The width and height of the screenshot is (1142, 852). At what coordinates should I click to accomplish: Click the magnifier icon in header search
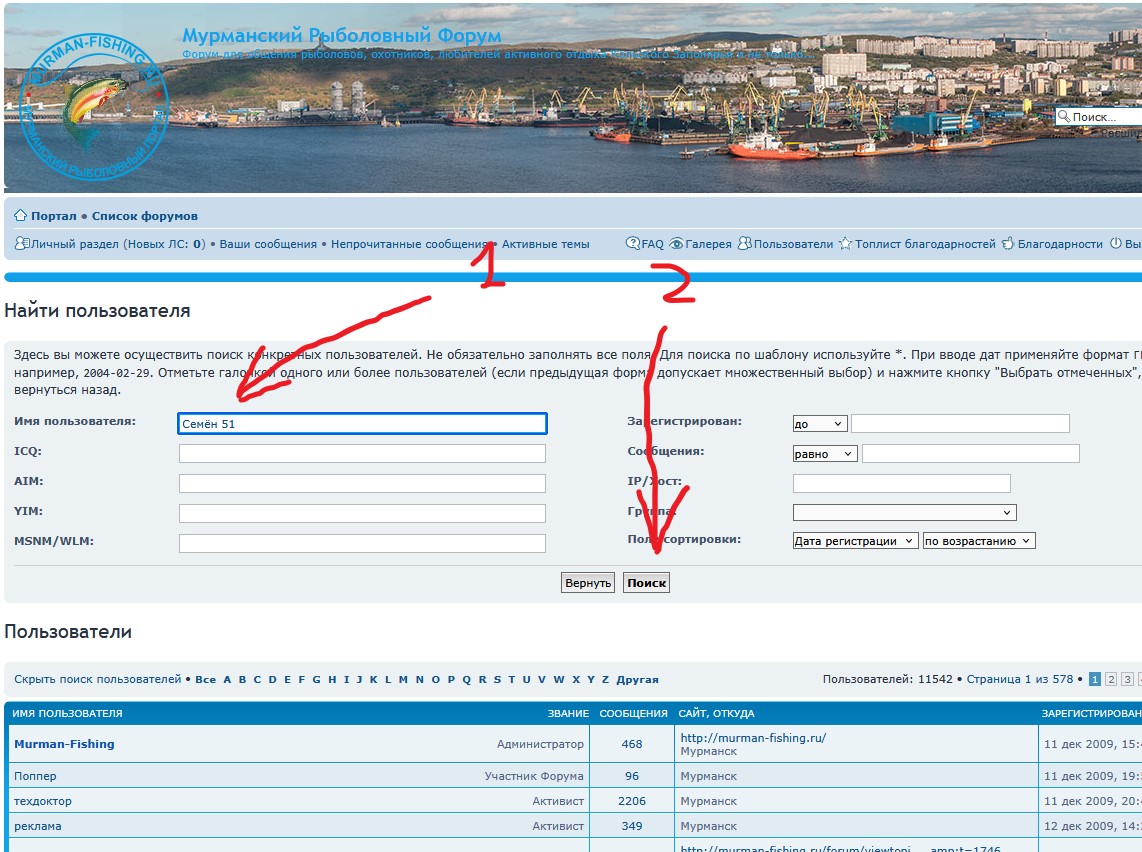pos(1064,117)
